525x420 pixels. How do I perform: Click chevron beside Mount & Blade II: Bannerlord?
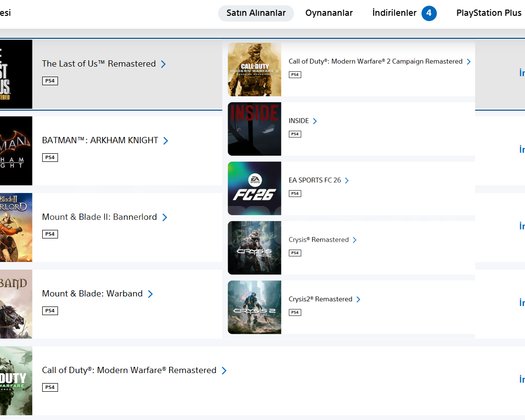coord(164,217)
